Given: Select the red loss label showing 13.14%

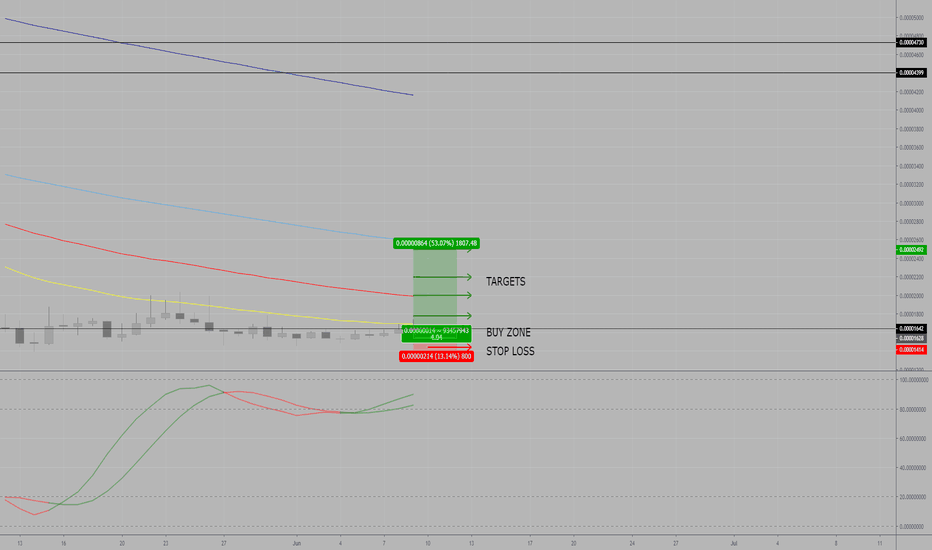Looking at the screenshot, I should pos(436,356).
